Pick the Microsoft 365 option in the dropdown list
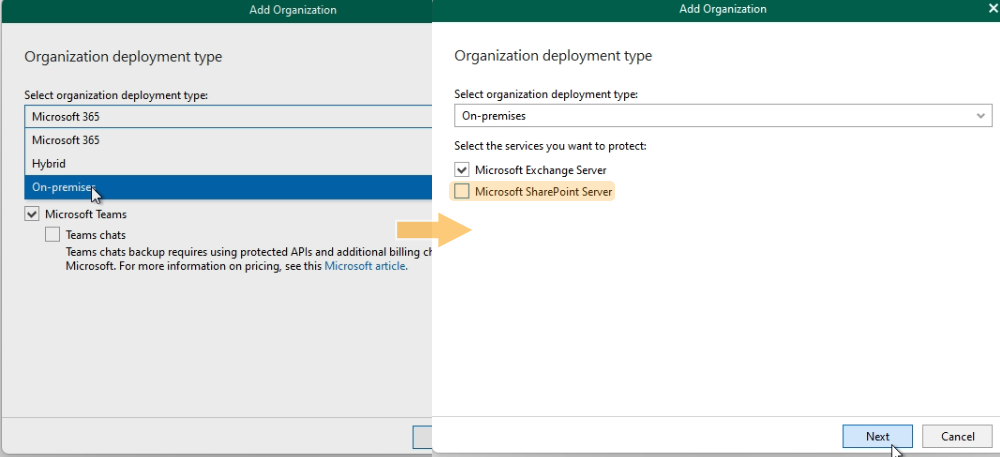1000x457 pixels. 228,140
